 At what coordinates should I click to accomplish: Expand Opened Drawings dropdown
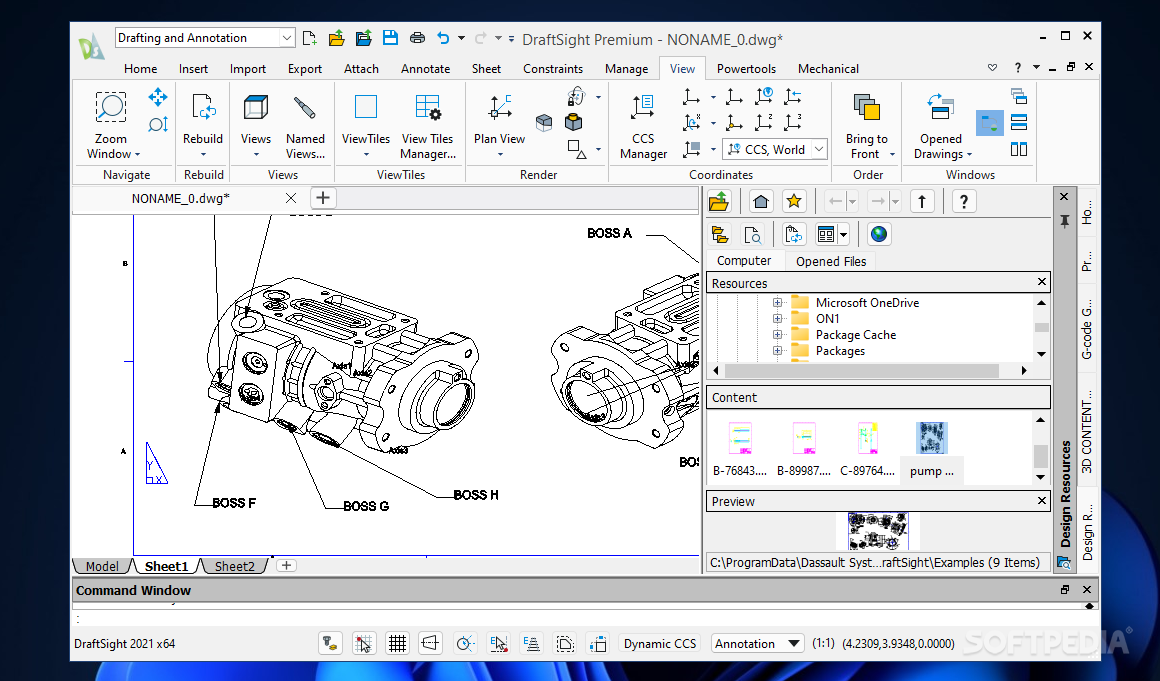(969, 155)
